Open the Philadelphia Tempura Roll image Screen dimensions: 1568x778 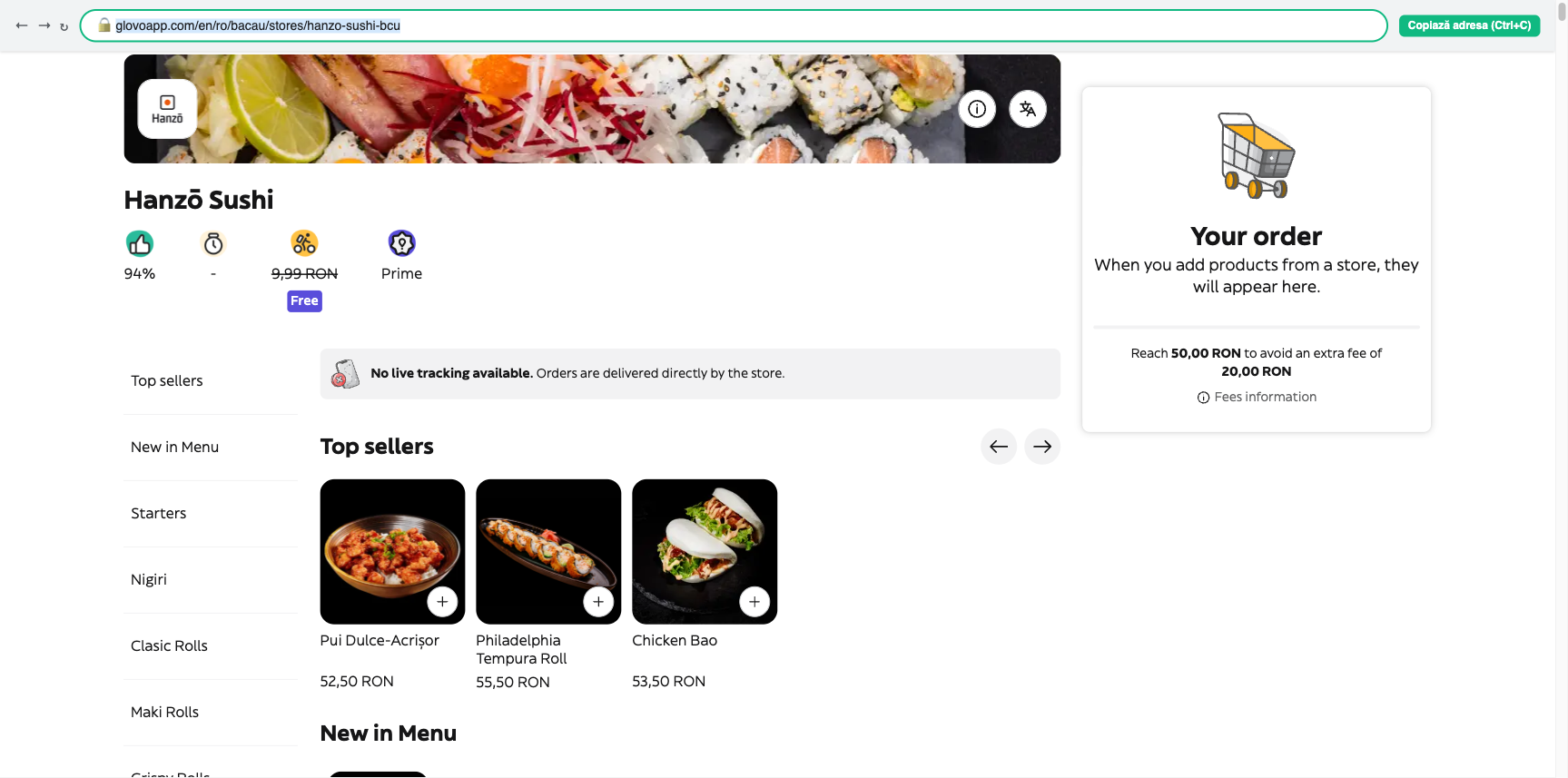click(x=548, y=552)
